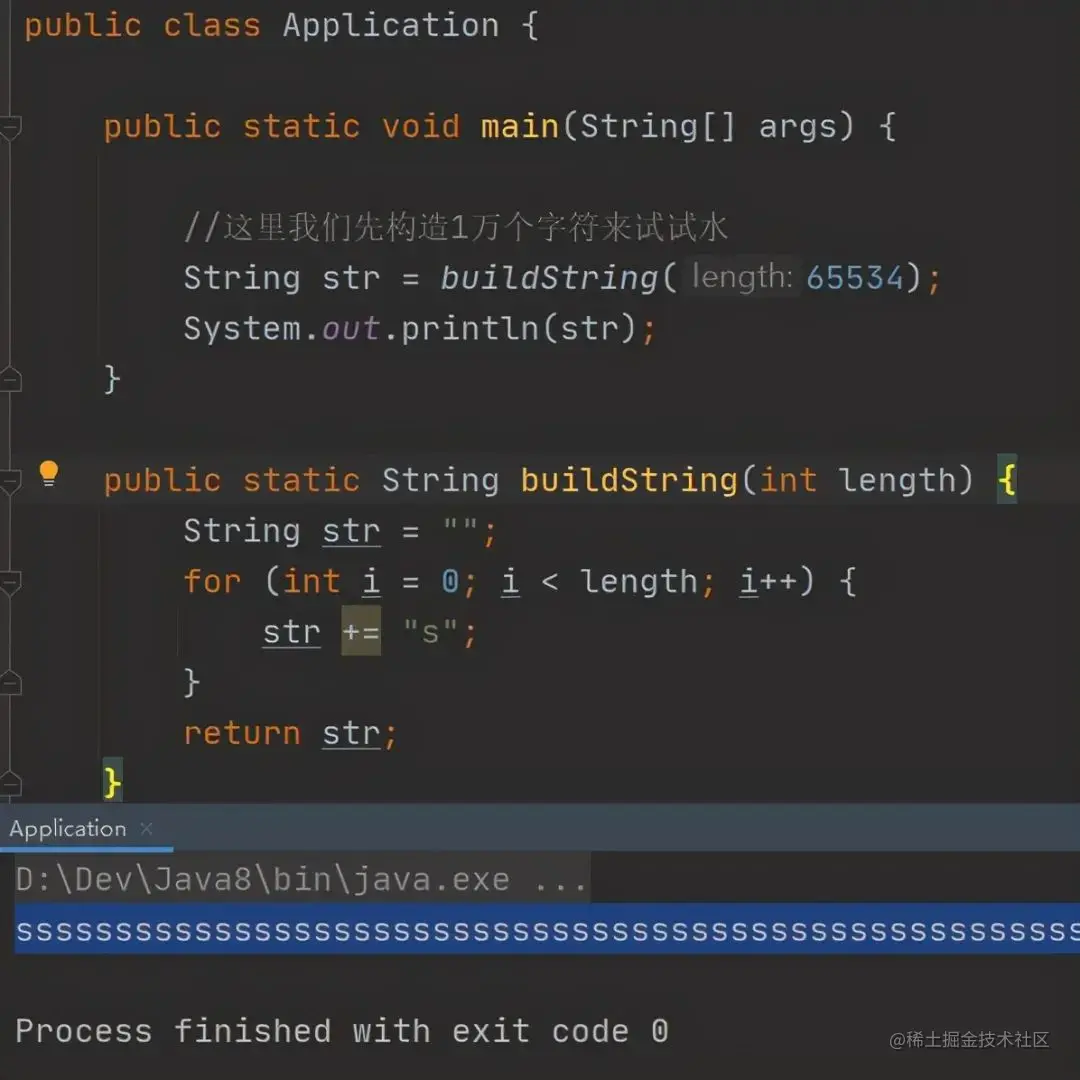Click the Process finished exit code text
Screen dimensions: 1080x1080
pos(342,1031)
